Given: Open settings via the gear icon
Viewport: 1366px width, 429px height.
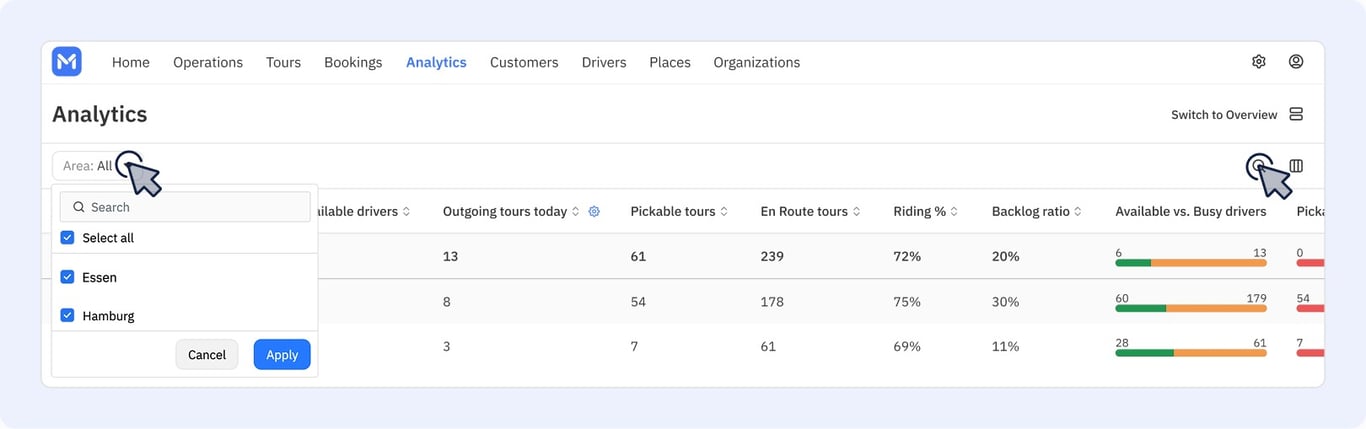Looking at the screenshot, I should coord(1259,62).
